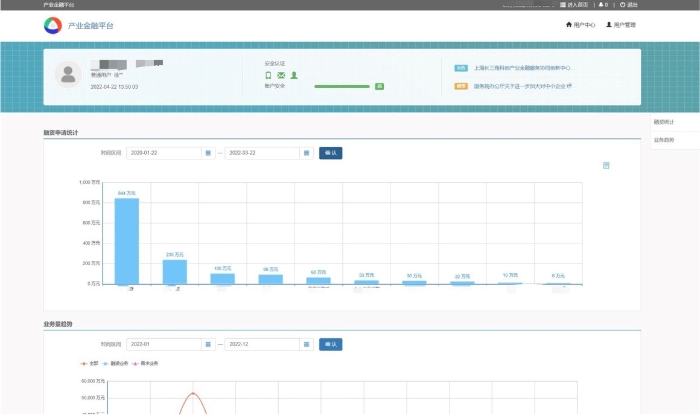Click the end month field showing 2022-12
The image size is (700, 415).
tap(262, 344)
